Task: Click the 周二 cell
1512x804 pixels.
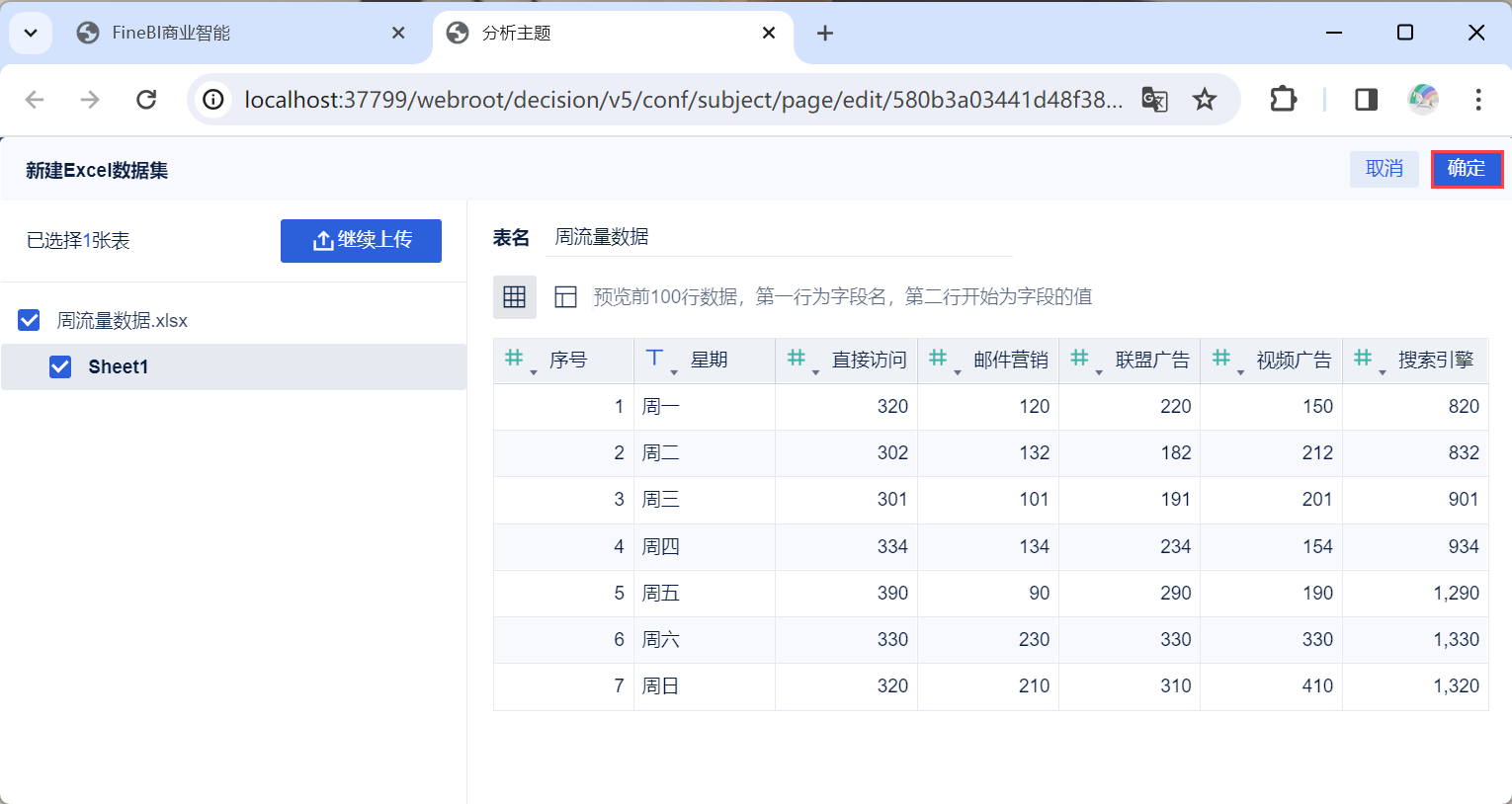Action: pos(705,452)
